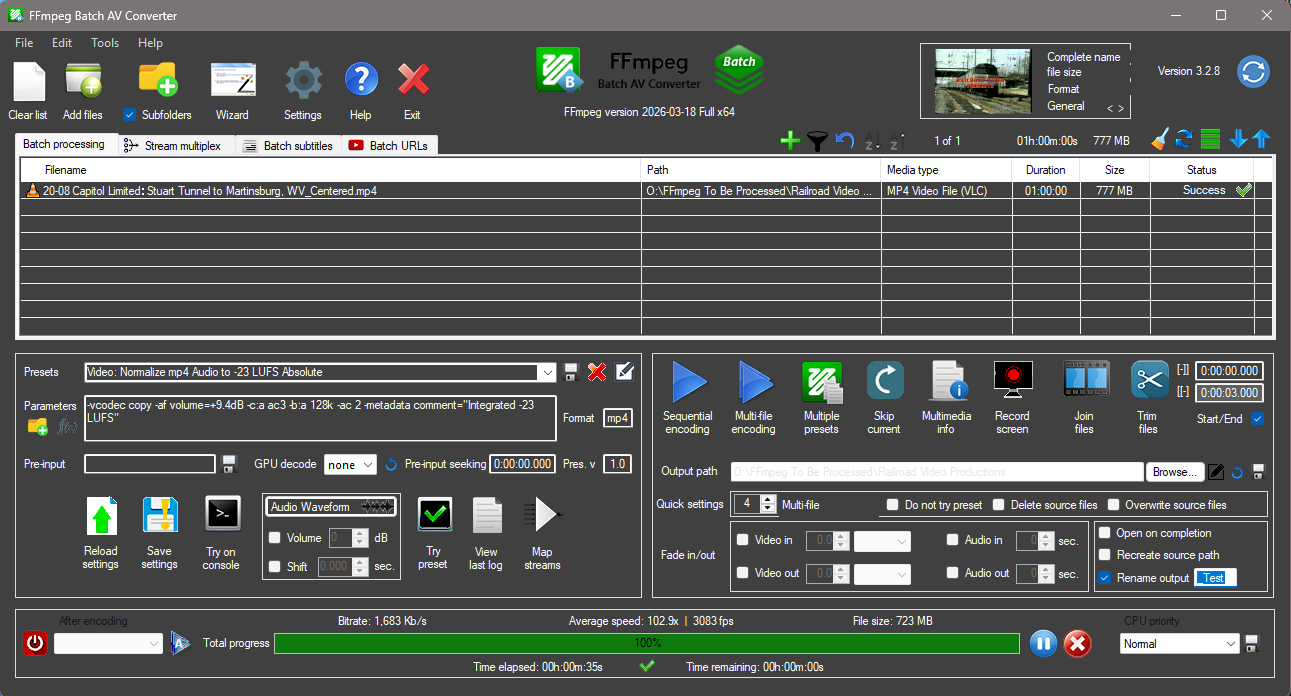
Task: Check Do not try preset
Action: coord(893,505)
